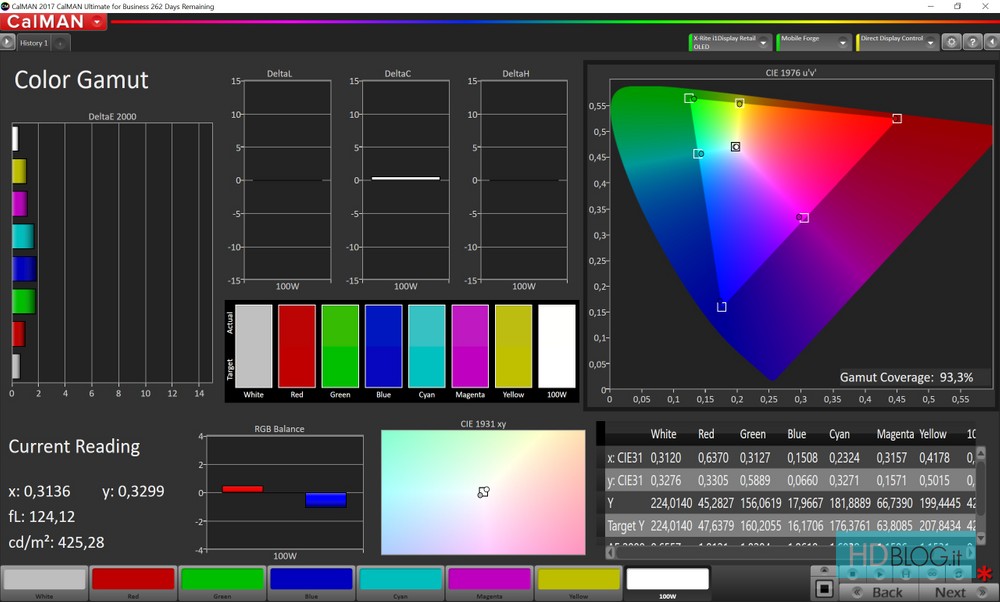Click the White column header in data table

(663, 434)
